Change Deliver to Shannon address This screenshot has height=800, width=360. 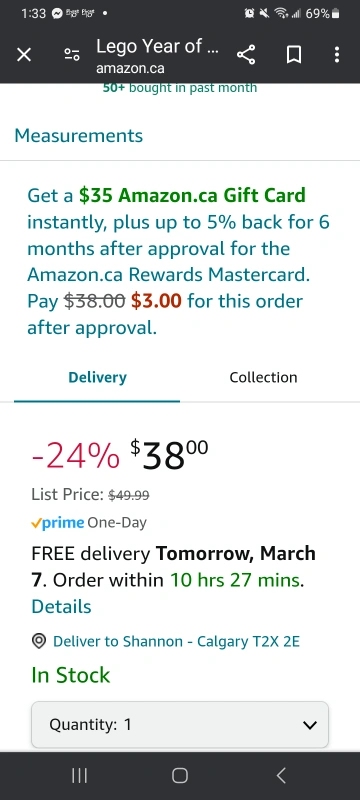coord(176,641)
